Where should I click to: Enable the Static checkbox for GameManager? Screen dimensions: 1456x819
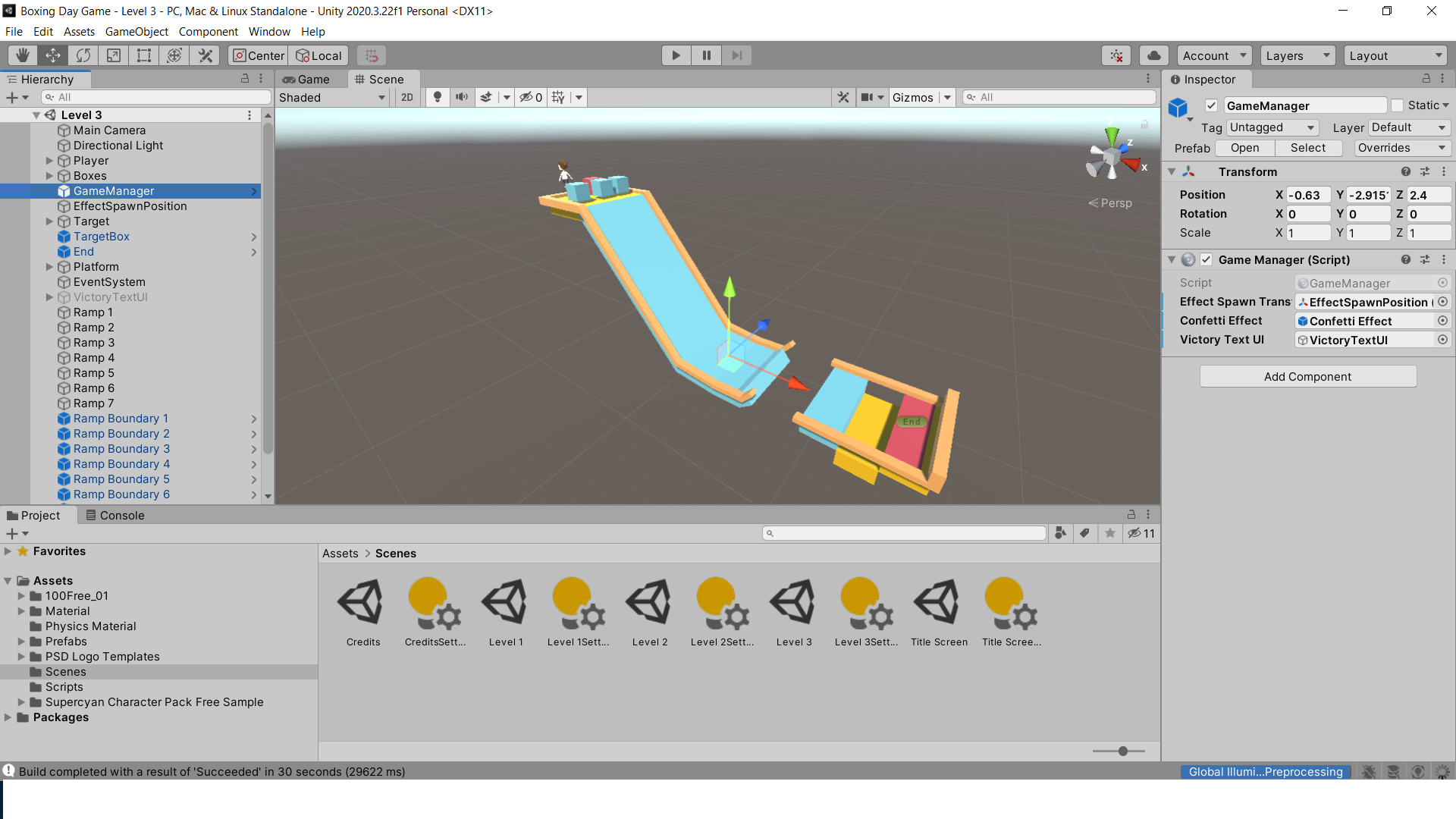(1396, 105)
